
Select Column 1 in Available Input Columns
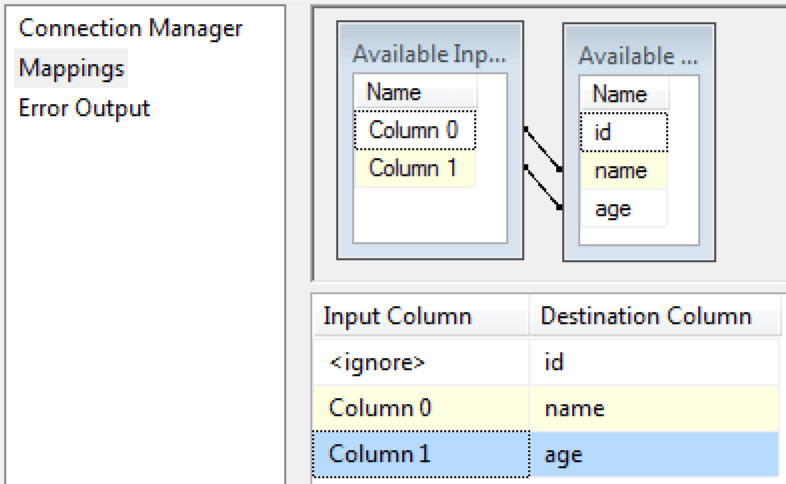[413, 168]
